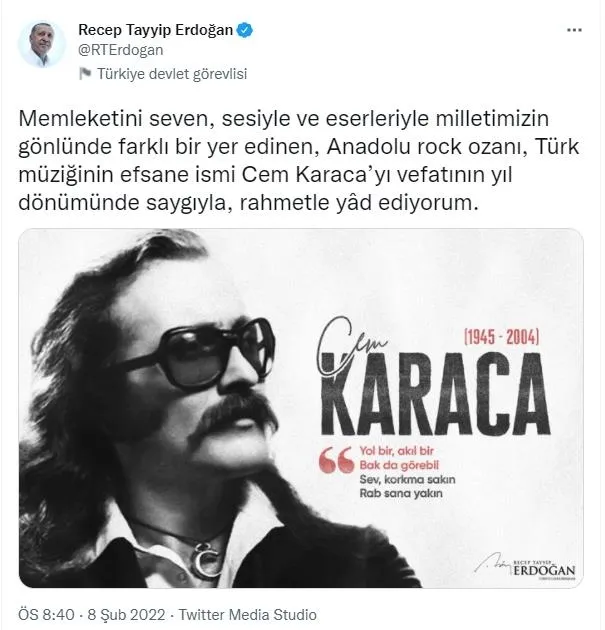The image size is (605, 630).
Task: Open Recep Tayyip Erdoğan's profile avatar
Action: (x=41, y=45)
